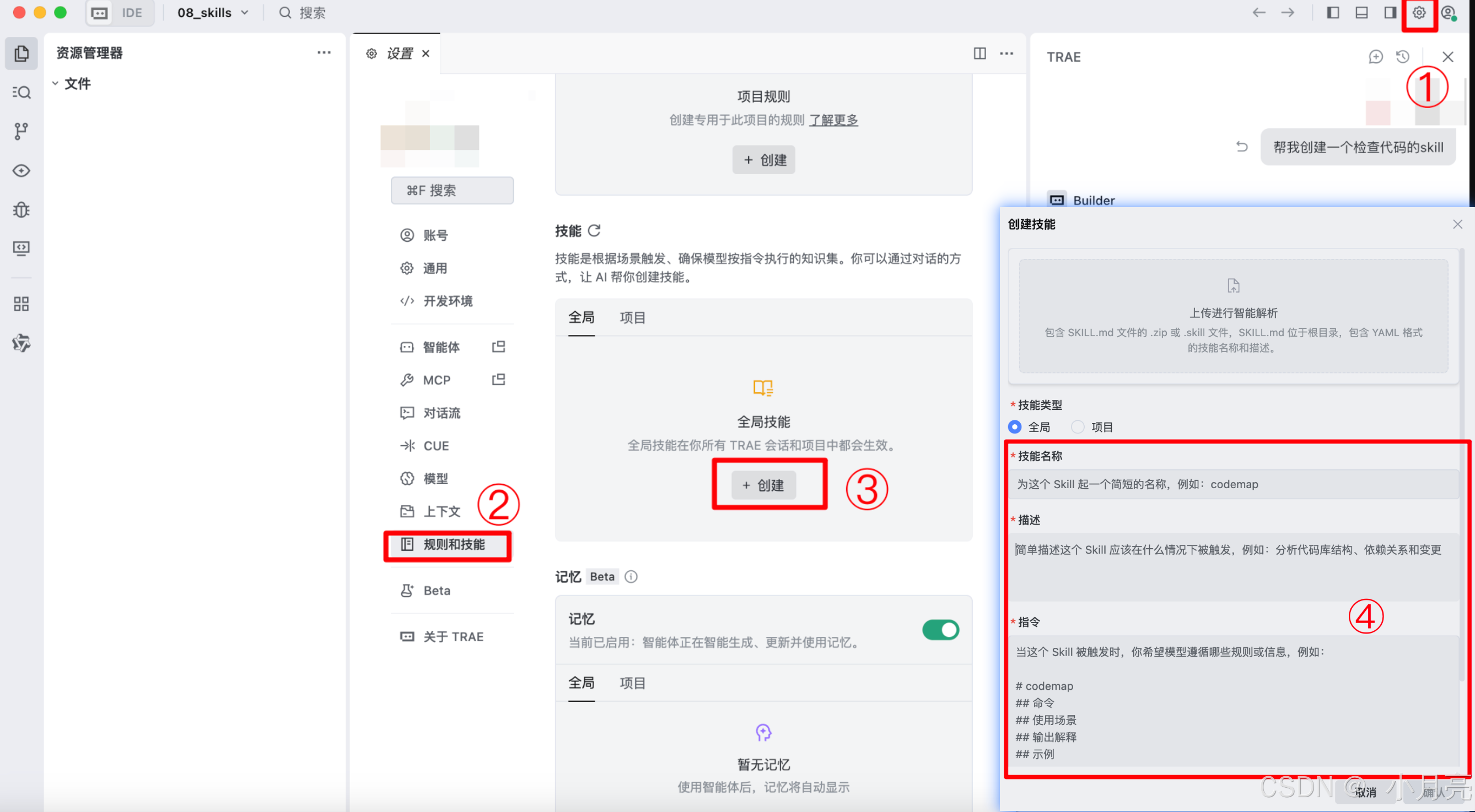1475x812 pixels.
Task: Click the upload file icon in 创建技能
Action: click(x=1234, y=285)
